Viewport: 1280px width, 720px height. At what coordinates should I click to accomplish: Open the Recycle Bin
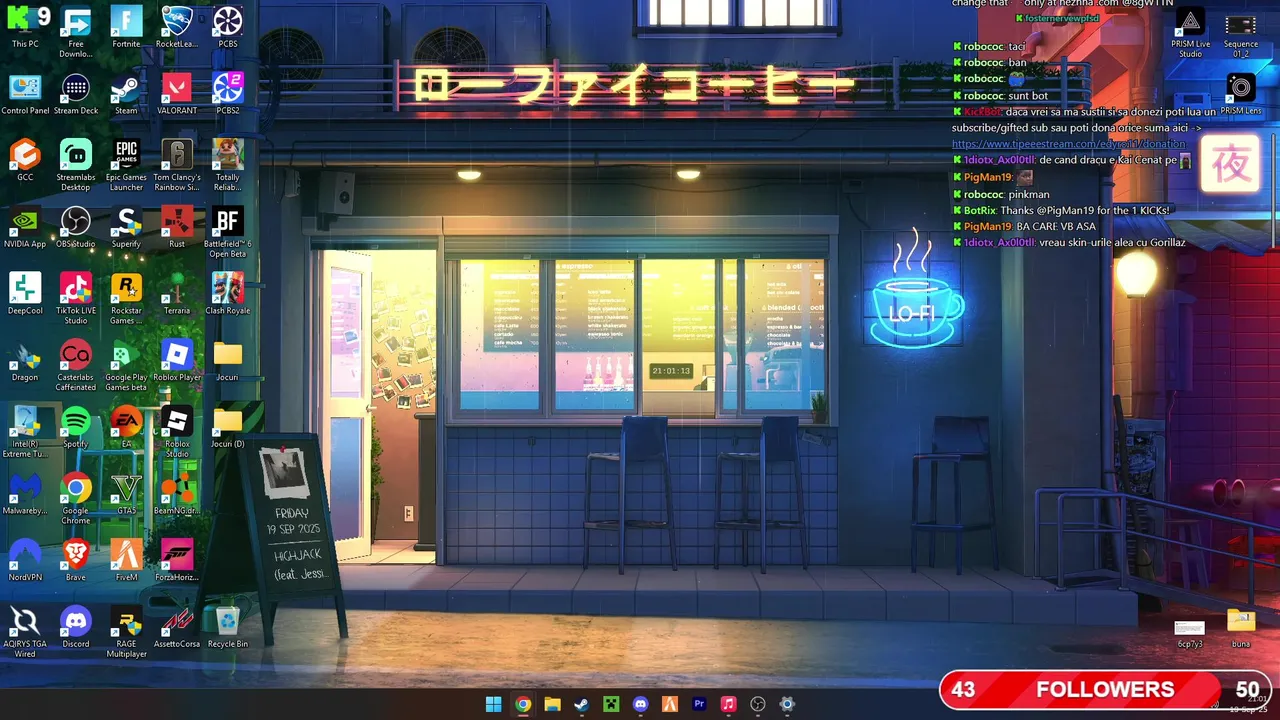pos(228,628)
